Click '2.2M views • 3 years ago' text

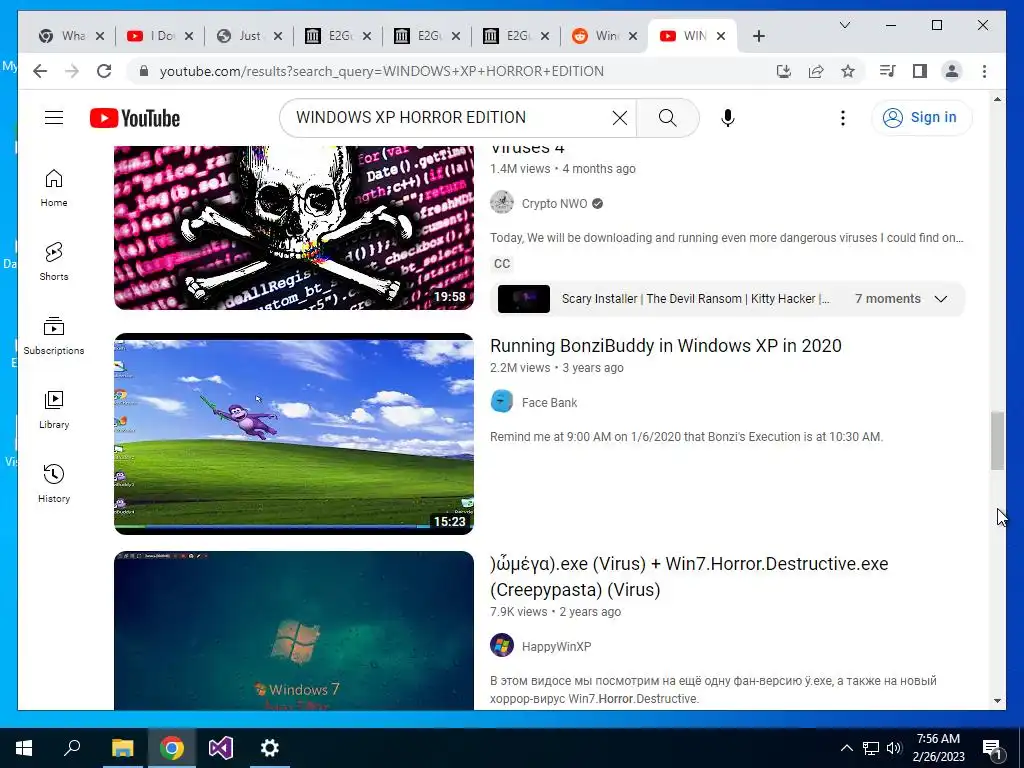click(556, 368)
